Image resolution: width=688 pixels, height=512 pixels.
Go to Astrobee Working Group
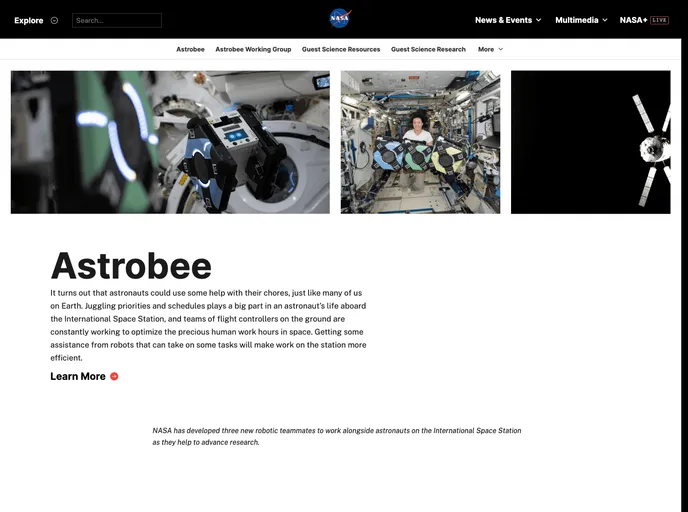(253, 49)
